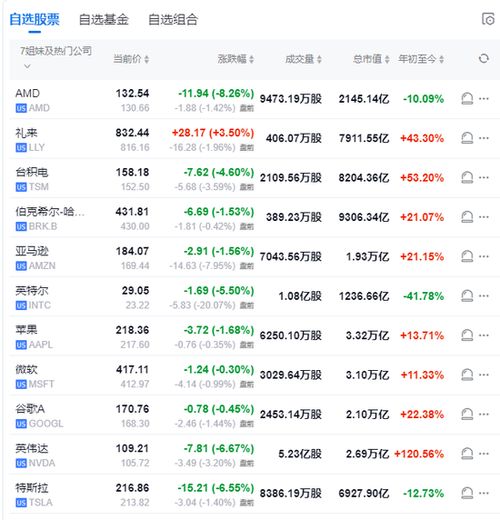
Task: Open 英伟达 stock page
Action: (x=32, y=448)
